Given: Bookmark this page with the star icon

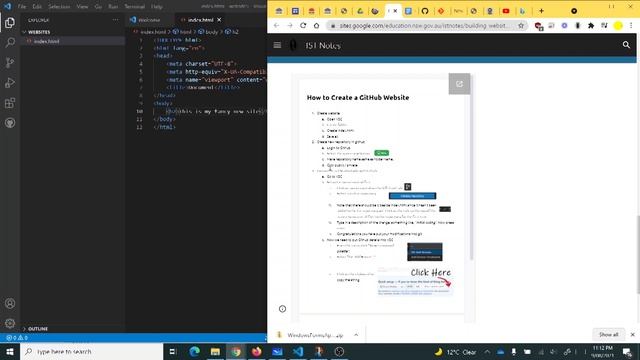Looking at the screenshot, I should [521, 25].
